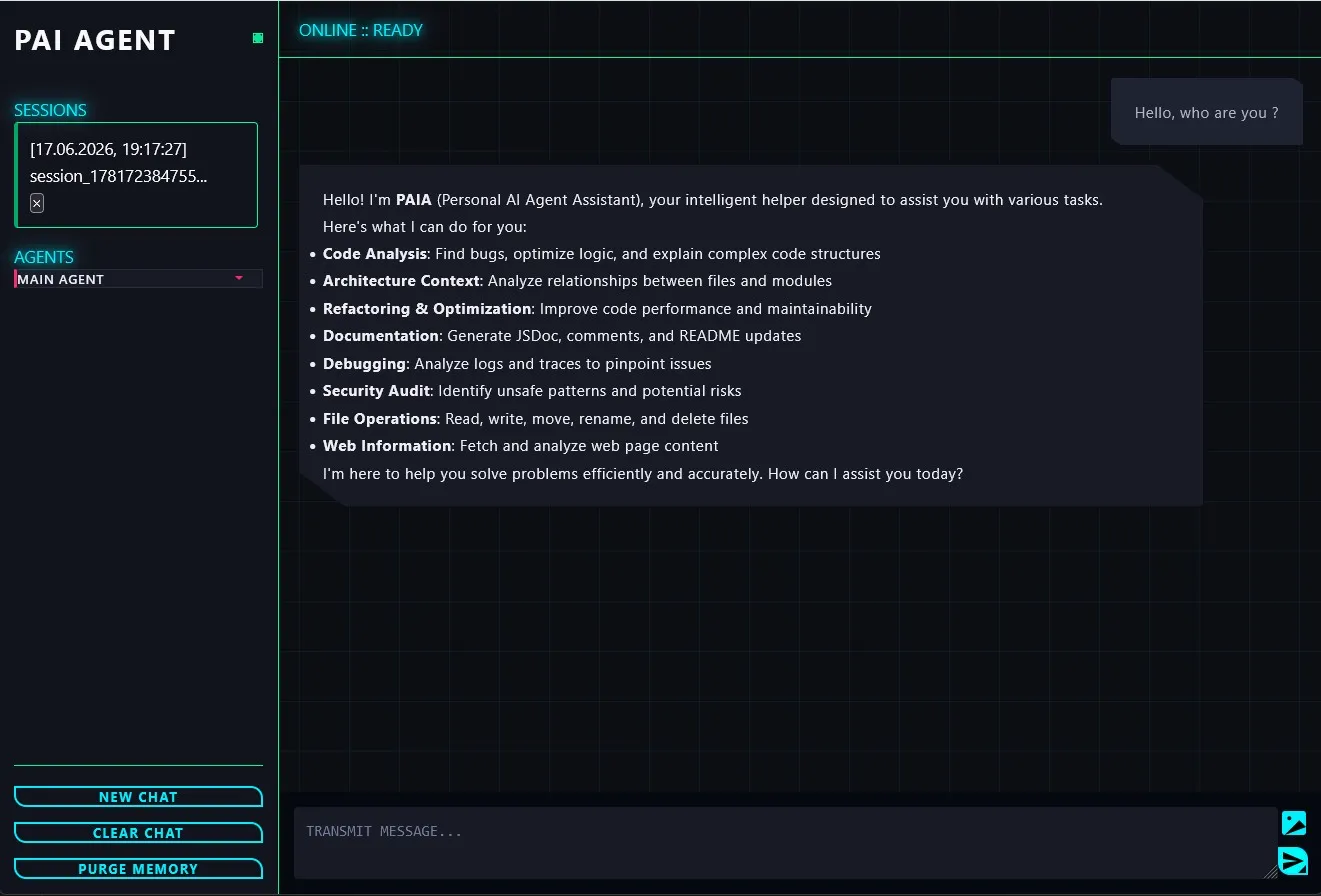Click the session timestamp 17.06.2026, 19:17:27

point(108,149)
